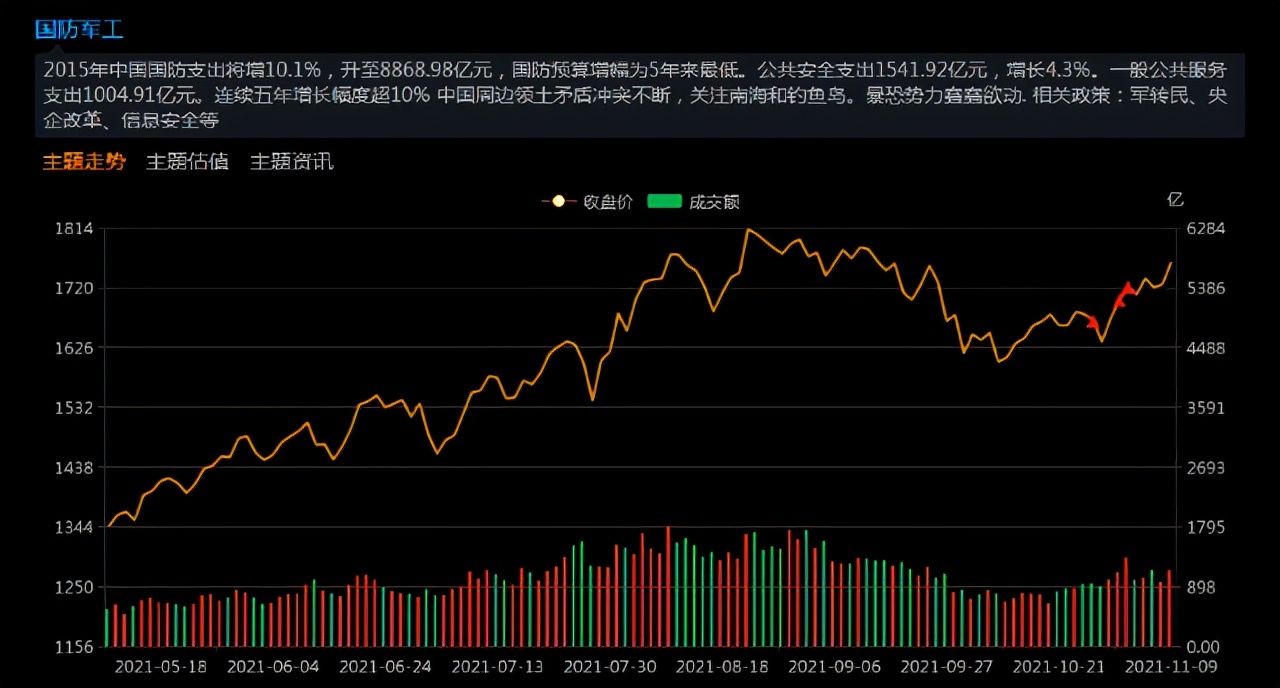Open more details under the theme description text
Screen dimensions: 1280x688
tap(640, 120)
